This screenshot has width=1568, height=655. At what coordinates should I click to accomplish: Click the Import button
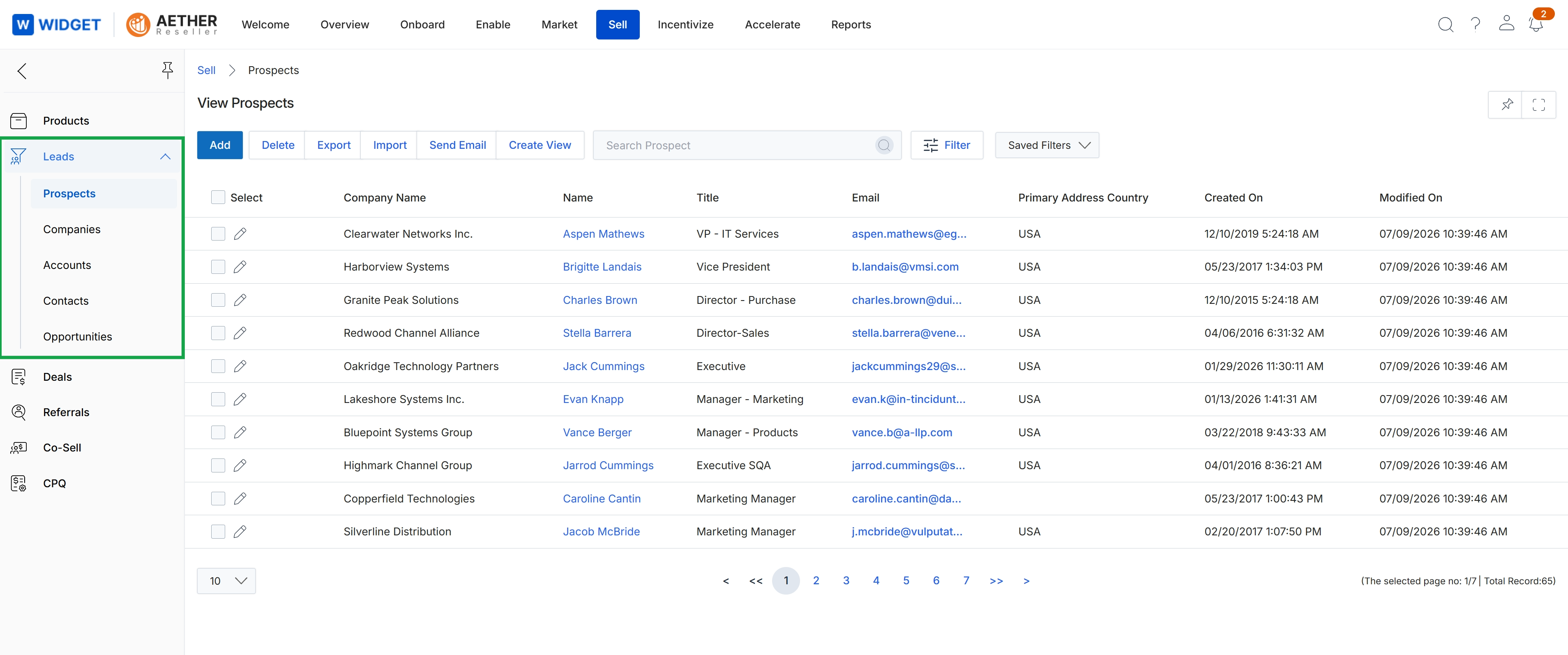pyautogui.click(x=390, y=145)
